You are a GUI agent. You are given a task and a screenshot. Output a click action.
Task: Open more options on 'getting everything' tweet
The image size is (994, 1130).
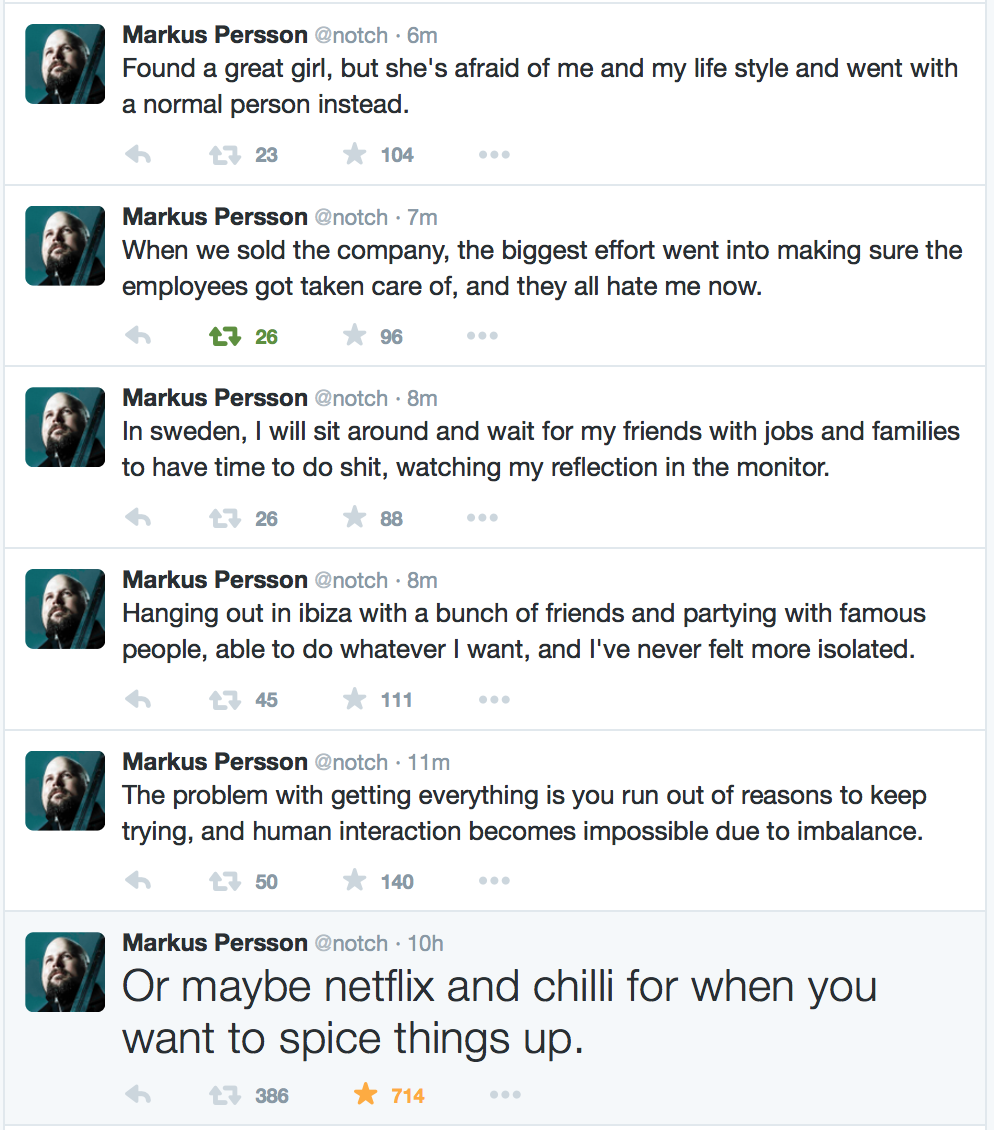(494, 881)
